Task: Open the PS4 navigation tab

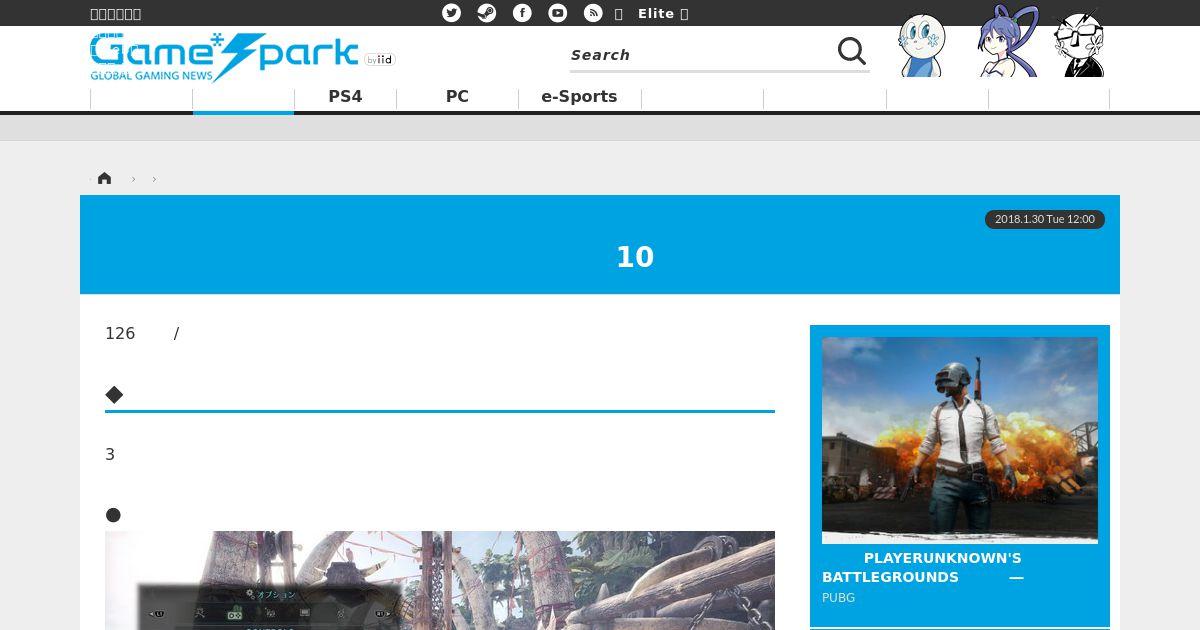Action: coord(345,97)
